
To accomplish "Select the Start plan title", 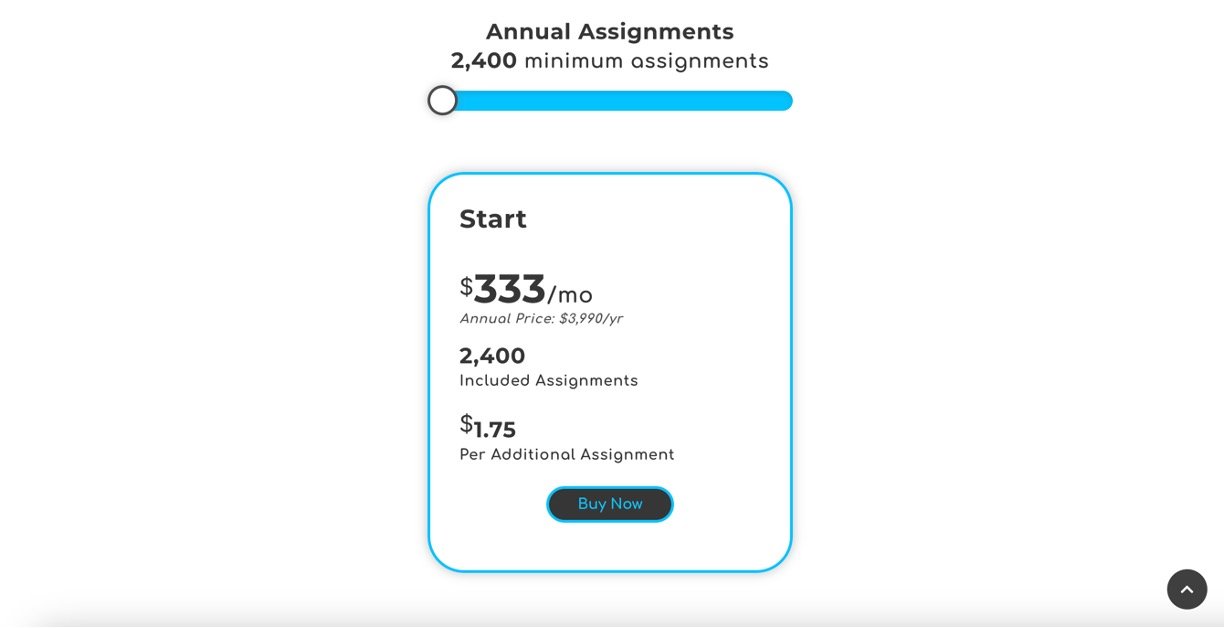I will tap(493, 219).
